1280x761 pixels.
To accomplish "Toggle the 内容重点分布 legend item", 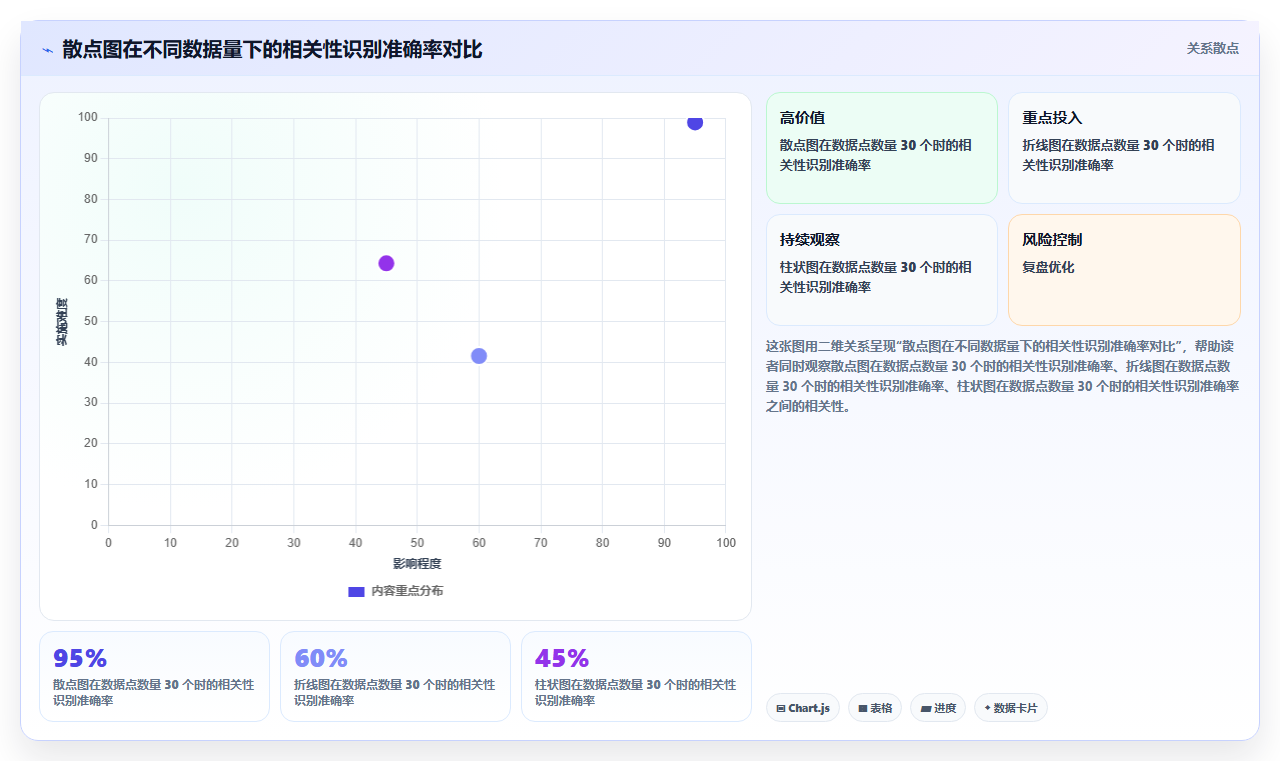I will point(396,591).
